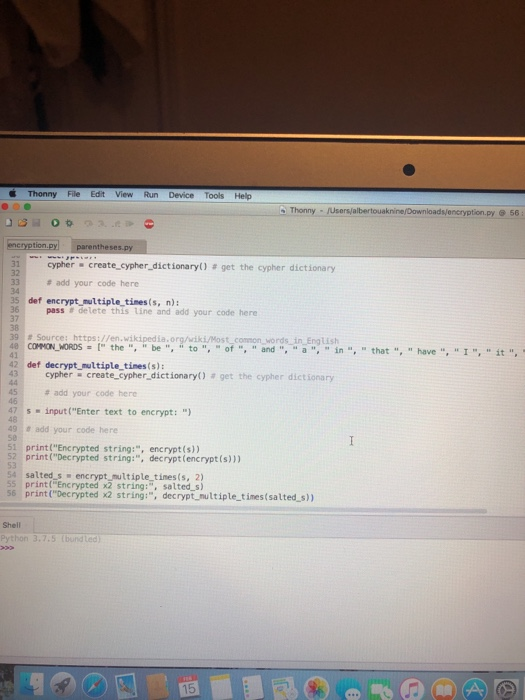Open the Tools menu
The width and height of the screenshot is (525, 700).
point(214,196)
